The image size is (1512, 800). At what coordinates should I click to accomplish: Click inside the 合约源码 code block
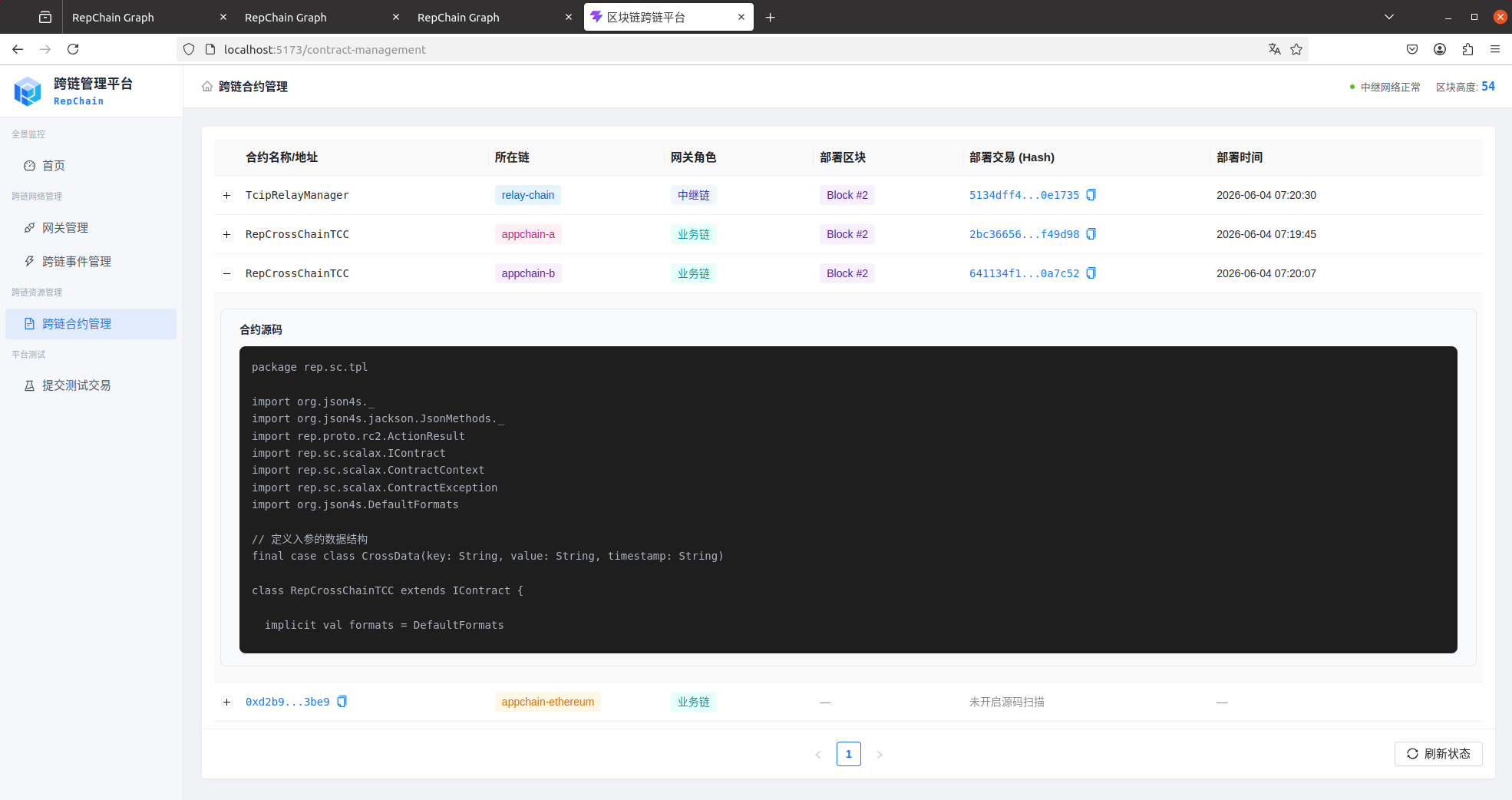[848, 500]
